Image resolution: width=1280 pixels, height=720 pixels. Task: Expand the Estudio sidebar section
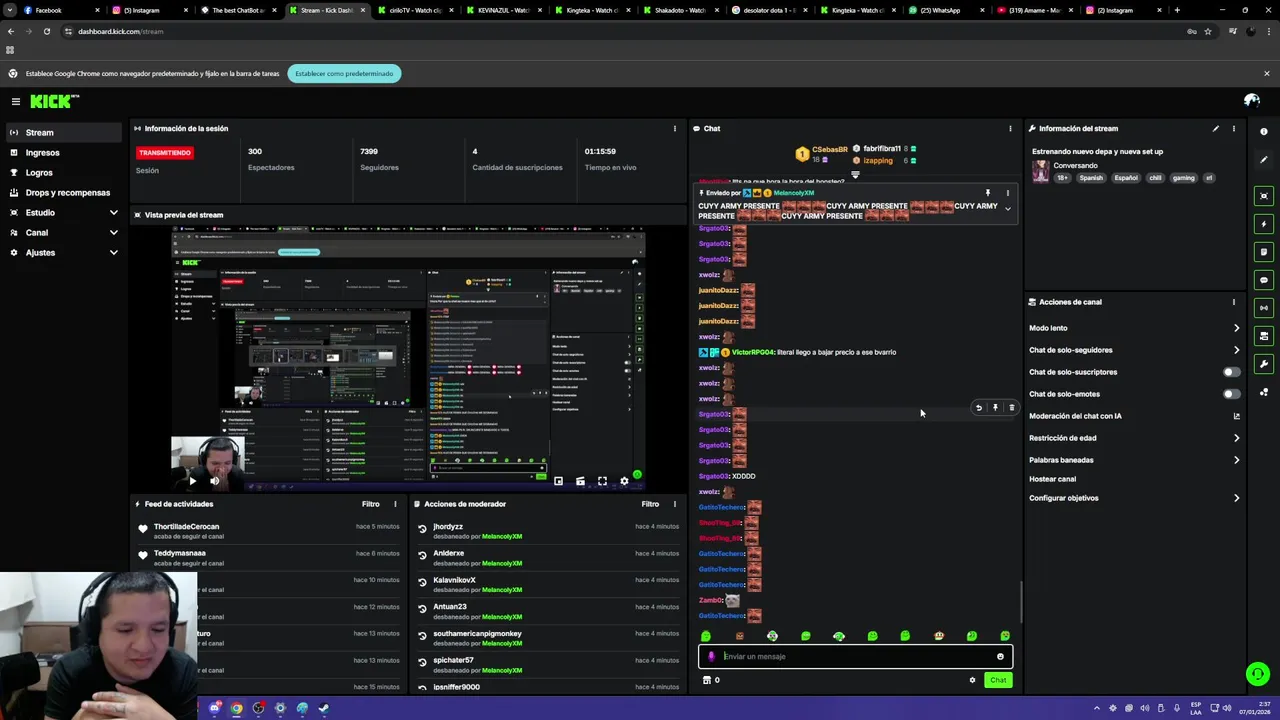(114, 212)
